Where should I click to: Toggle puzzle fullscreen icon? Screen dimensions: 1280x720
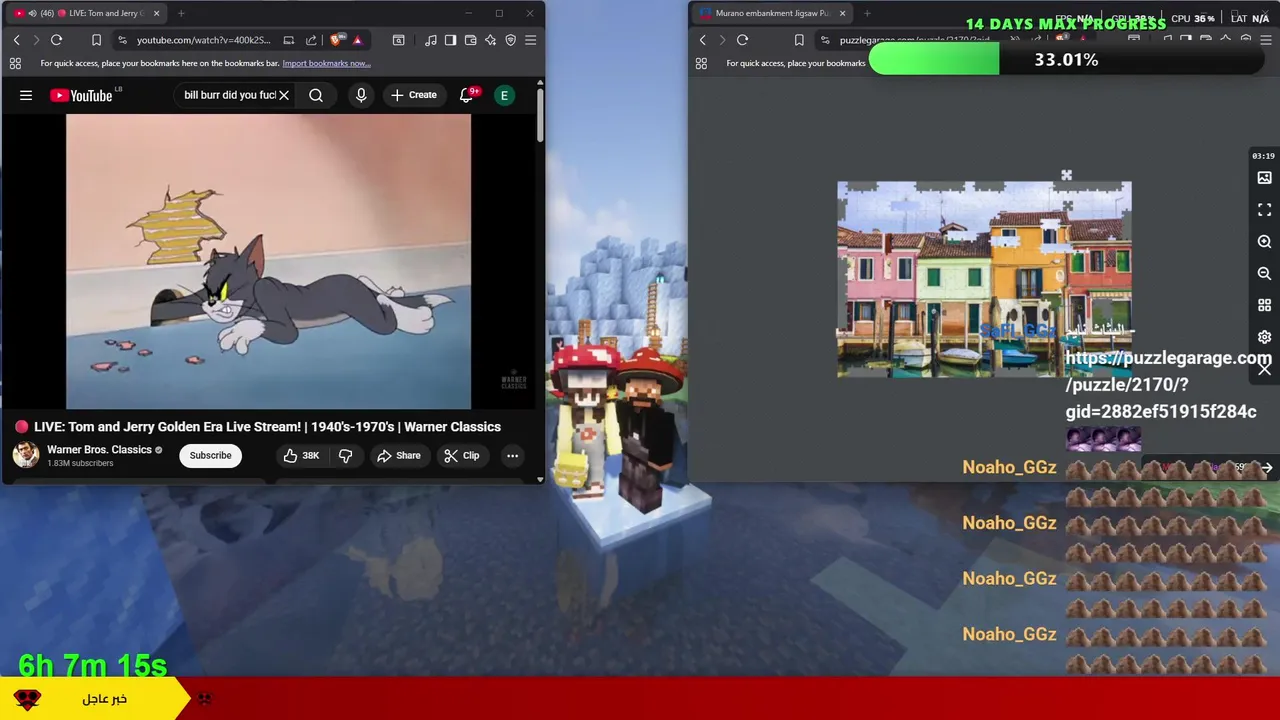pyautogui.click(x=1264, y=210)
